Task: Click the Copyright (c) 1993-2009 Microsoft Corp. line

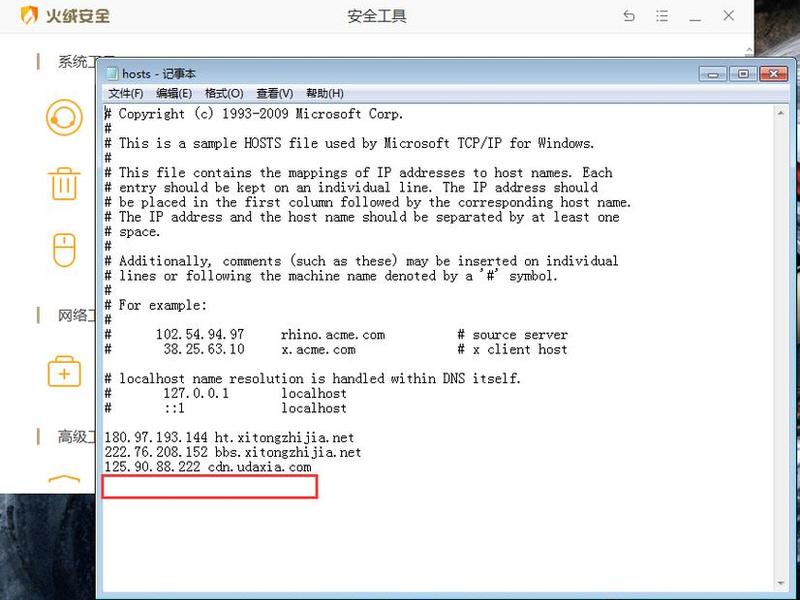Action: (254, 114)
